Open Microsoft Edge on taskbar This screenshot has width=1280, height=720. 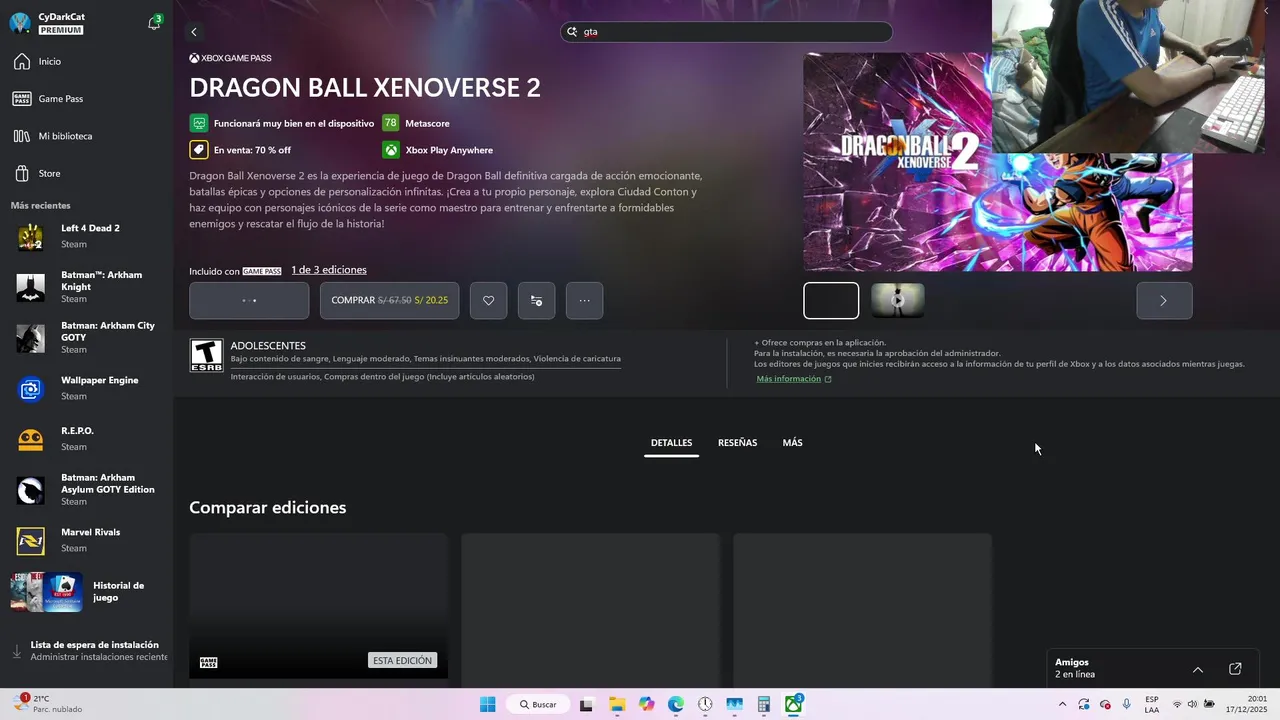(675, 704)
